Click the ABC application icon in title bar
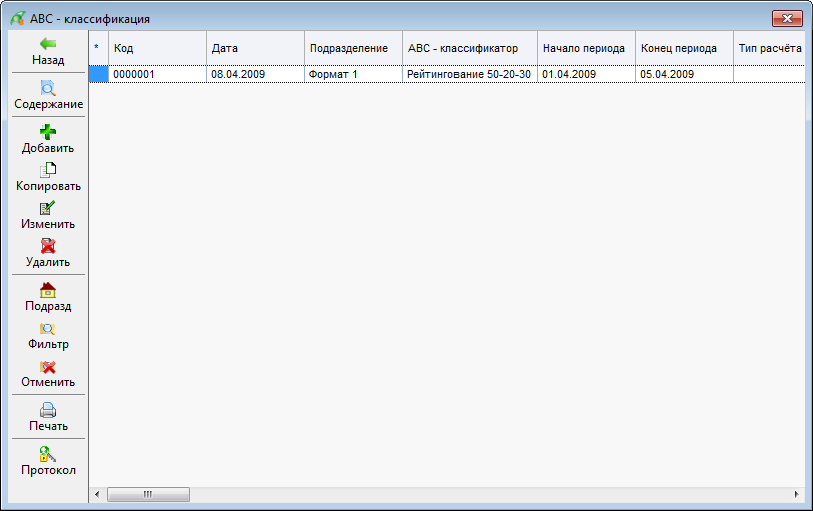 (x=18, y=19)
